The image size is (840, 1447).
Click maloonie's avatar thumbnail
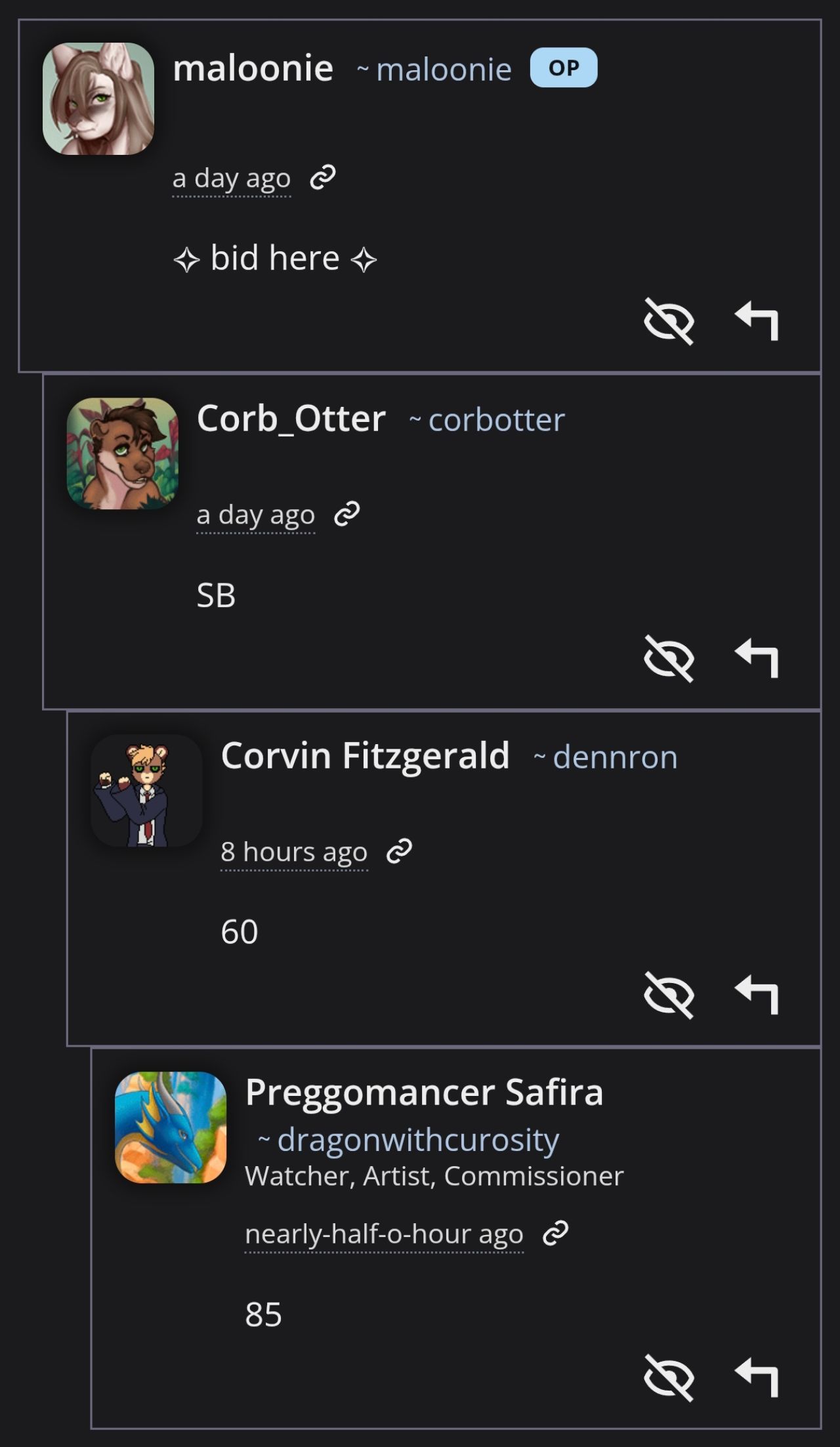pyautogui.click(x=98, y=99)
